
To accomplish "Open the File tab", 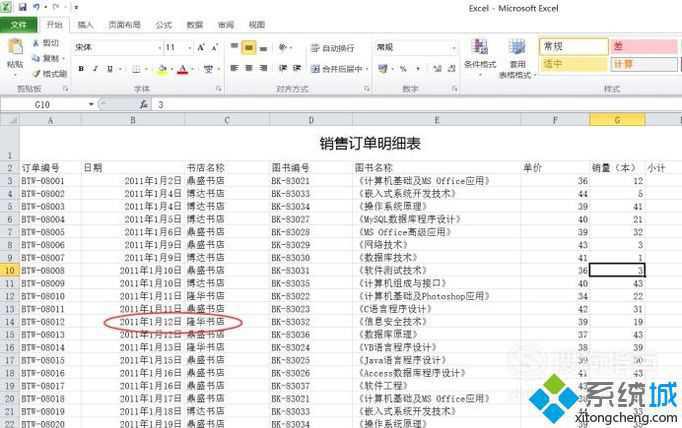I will 18,24.
